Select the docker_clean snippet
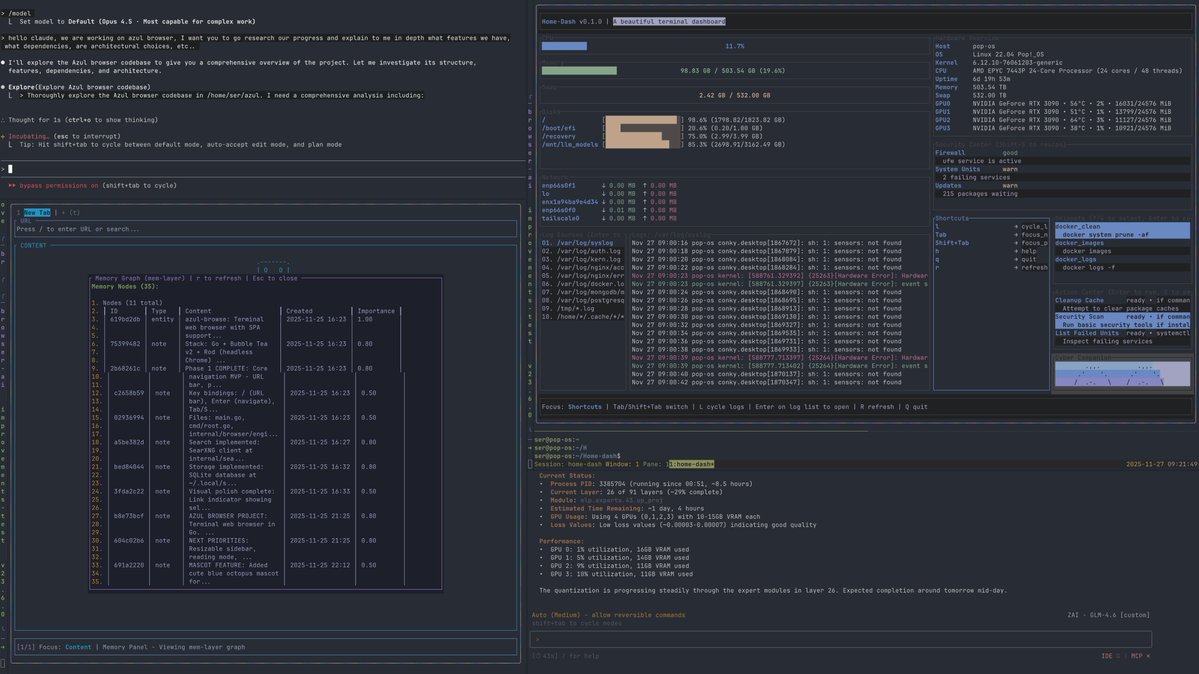The width and height of the screenshot is (1199, 674). (x=1122, y=230)
